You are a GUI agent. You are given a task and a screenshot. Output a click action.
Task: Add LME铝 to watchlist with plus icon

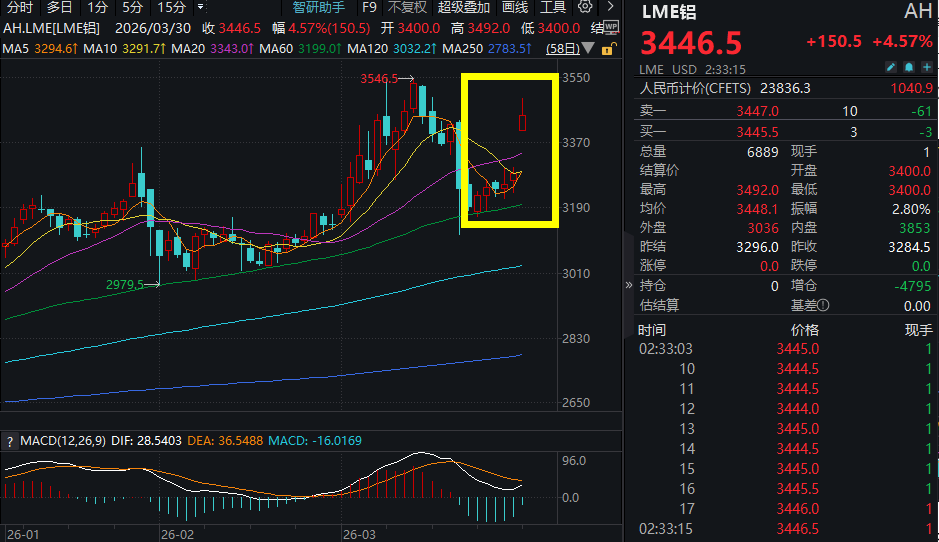(x=926, y=67)
